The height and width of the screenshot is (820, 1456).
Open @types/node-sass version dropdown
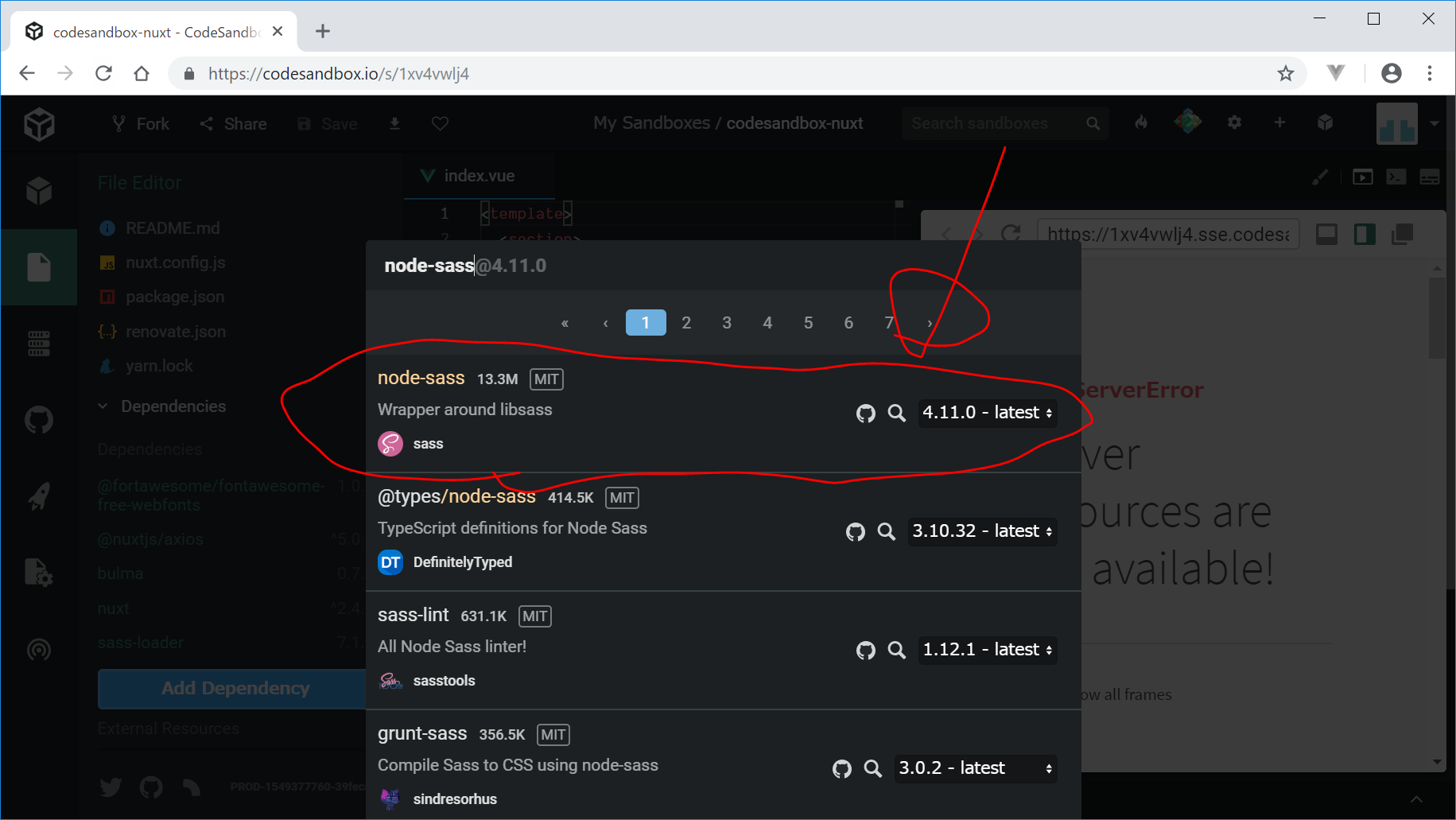[x=981, y=531]
